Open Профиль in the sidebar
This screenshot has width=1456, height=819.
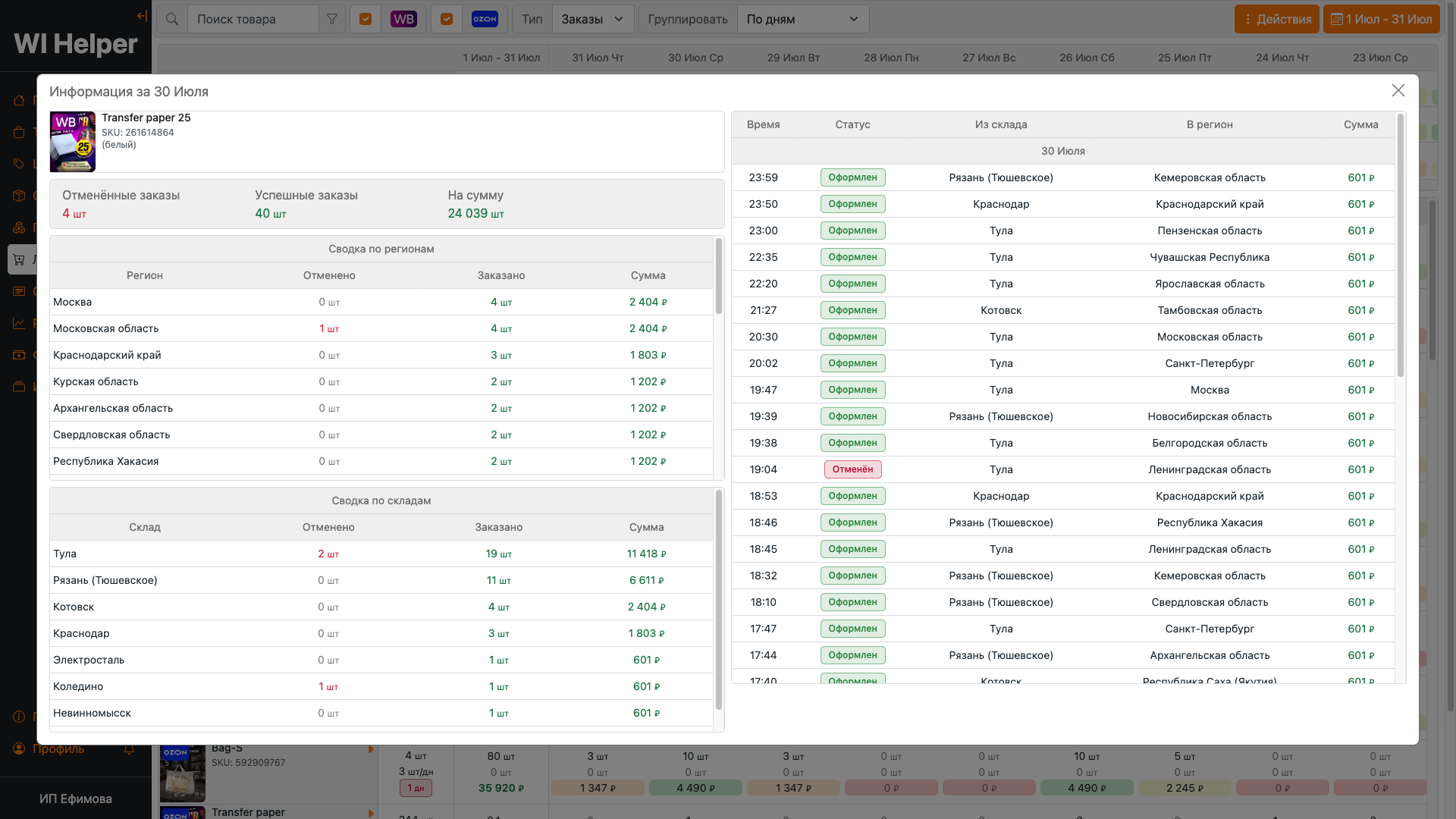tap(58, 748)
